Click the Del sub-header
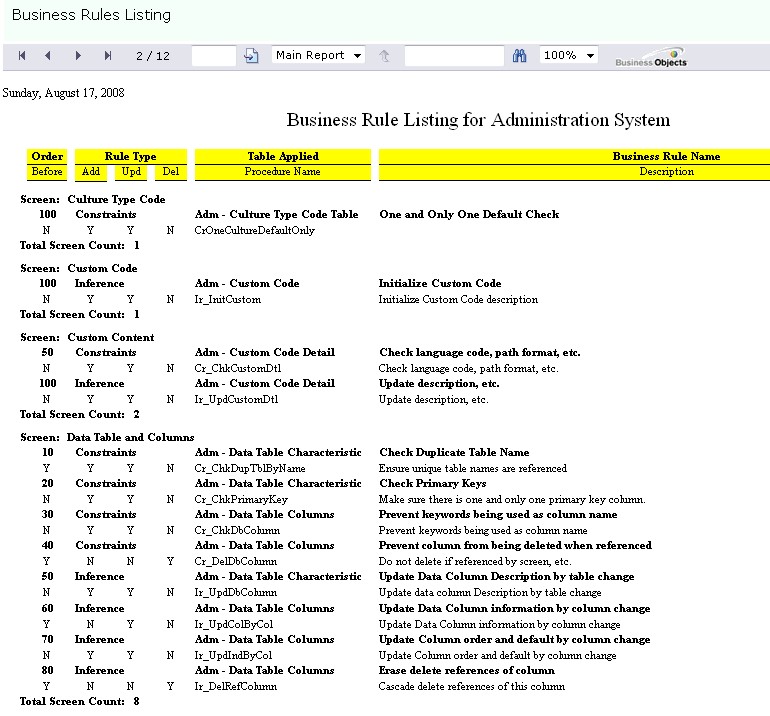The height and width of the screenshot is (716, 770). [x=171, y=172]
